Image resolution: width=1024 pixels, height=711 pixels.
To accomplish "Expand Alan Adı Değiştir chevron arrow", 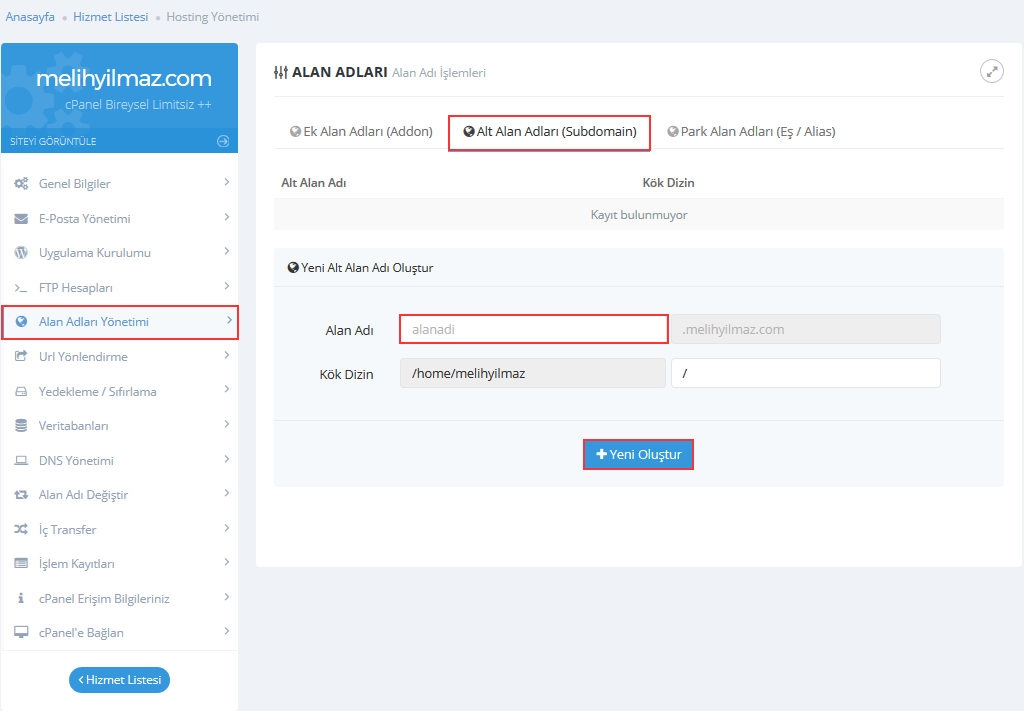I will pos(227,493).
